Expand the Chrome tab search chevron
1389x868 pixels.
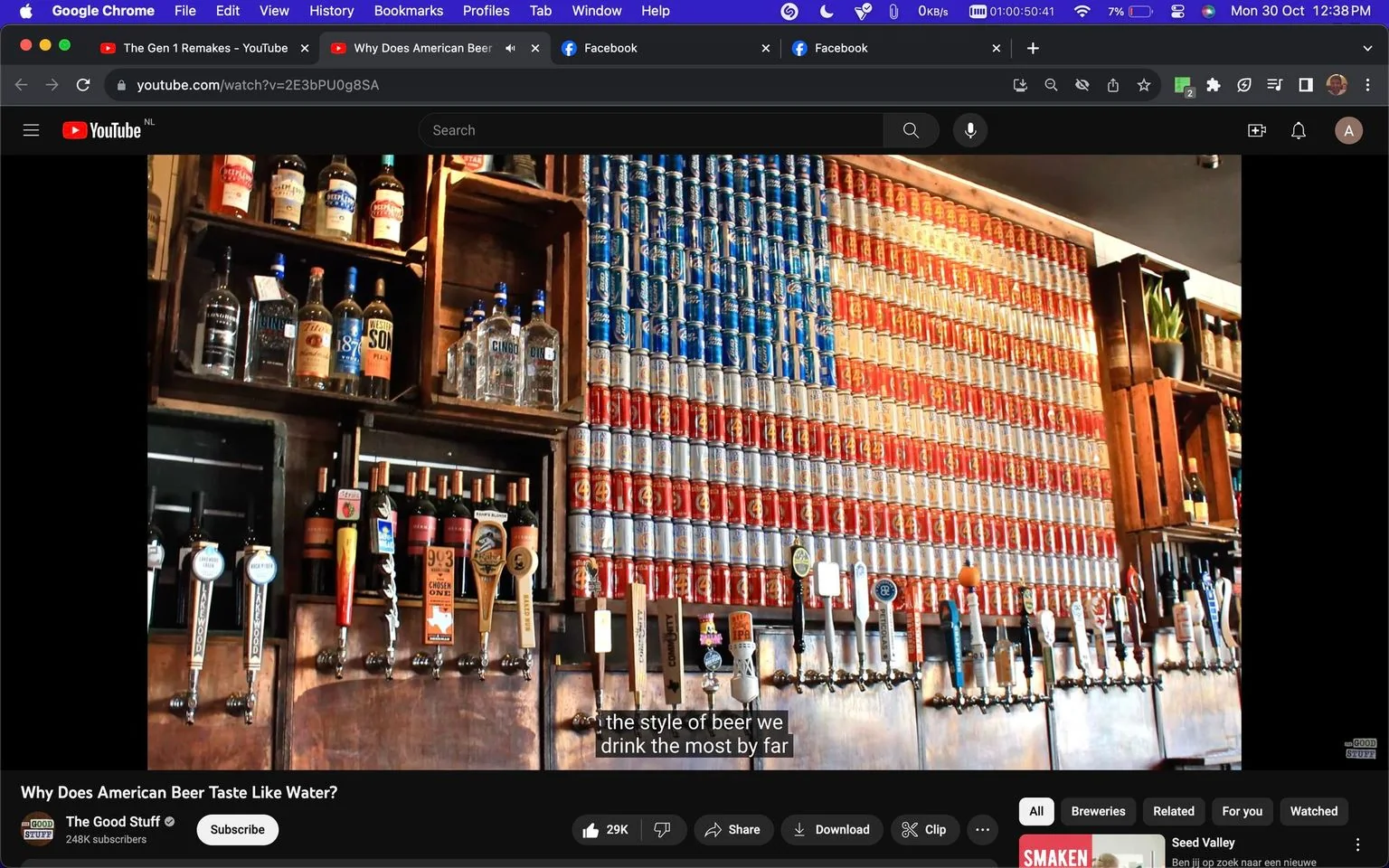(1367, 48)
